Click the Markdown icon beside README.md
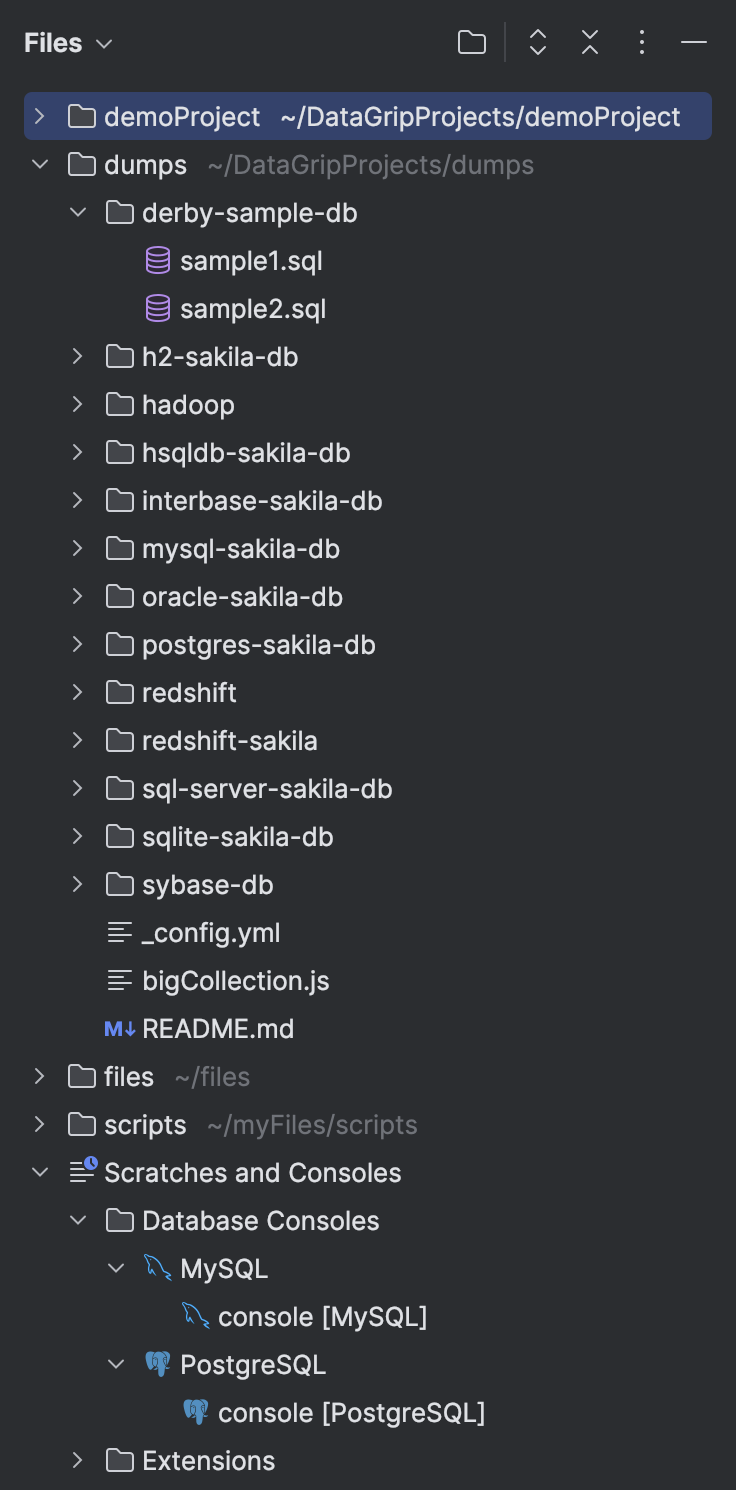The height and width of the screenshot is (1490, 736). tap(120, 1028)
